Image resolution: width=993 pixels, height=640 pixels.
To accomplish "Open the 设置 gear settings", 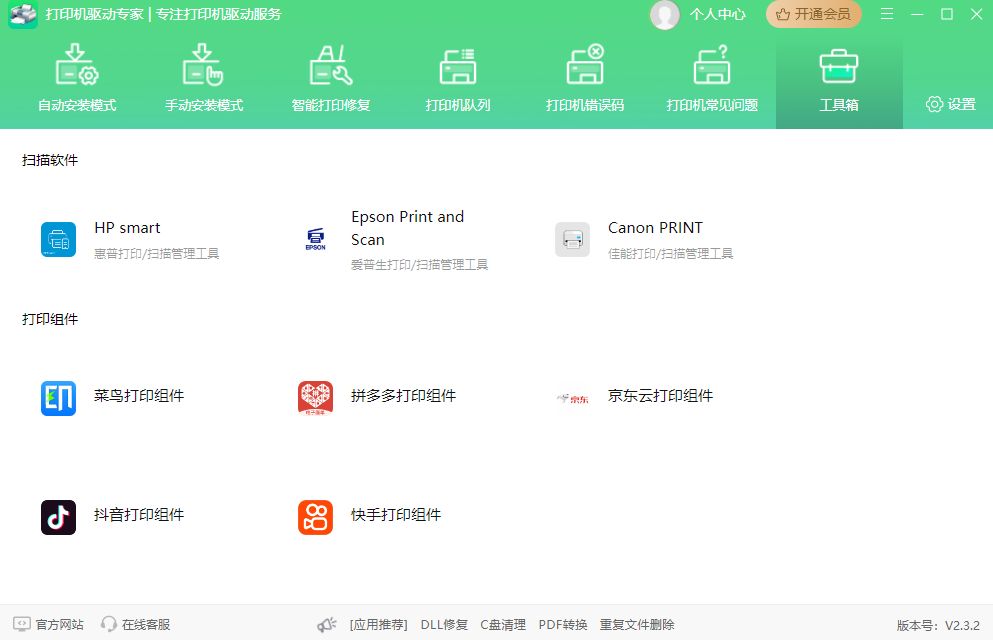I will (x=950, y=104).
